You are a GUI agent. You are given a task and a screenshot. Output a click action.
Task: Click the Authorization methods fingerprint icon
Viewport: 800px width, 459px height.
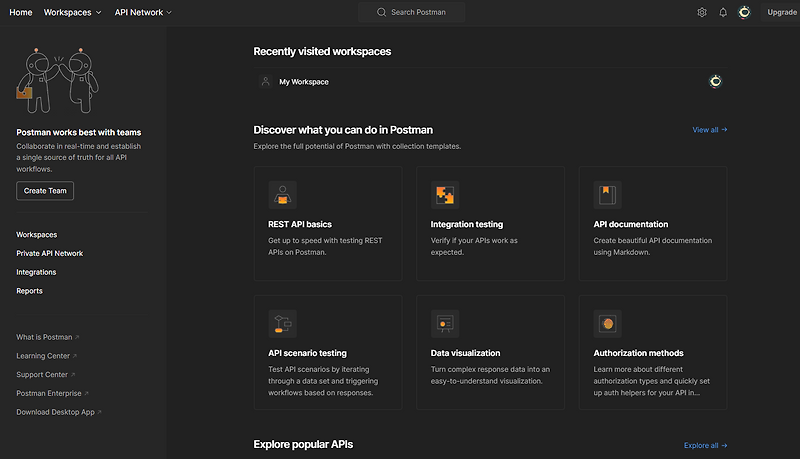pos(607,323)
